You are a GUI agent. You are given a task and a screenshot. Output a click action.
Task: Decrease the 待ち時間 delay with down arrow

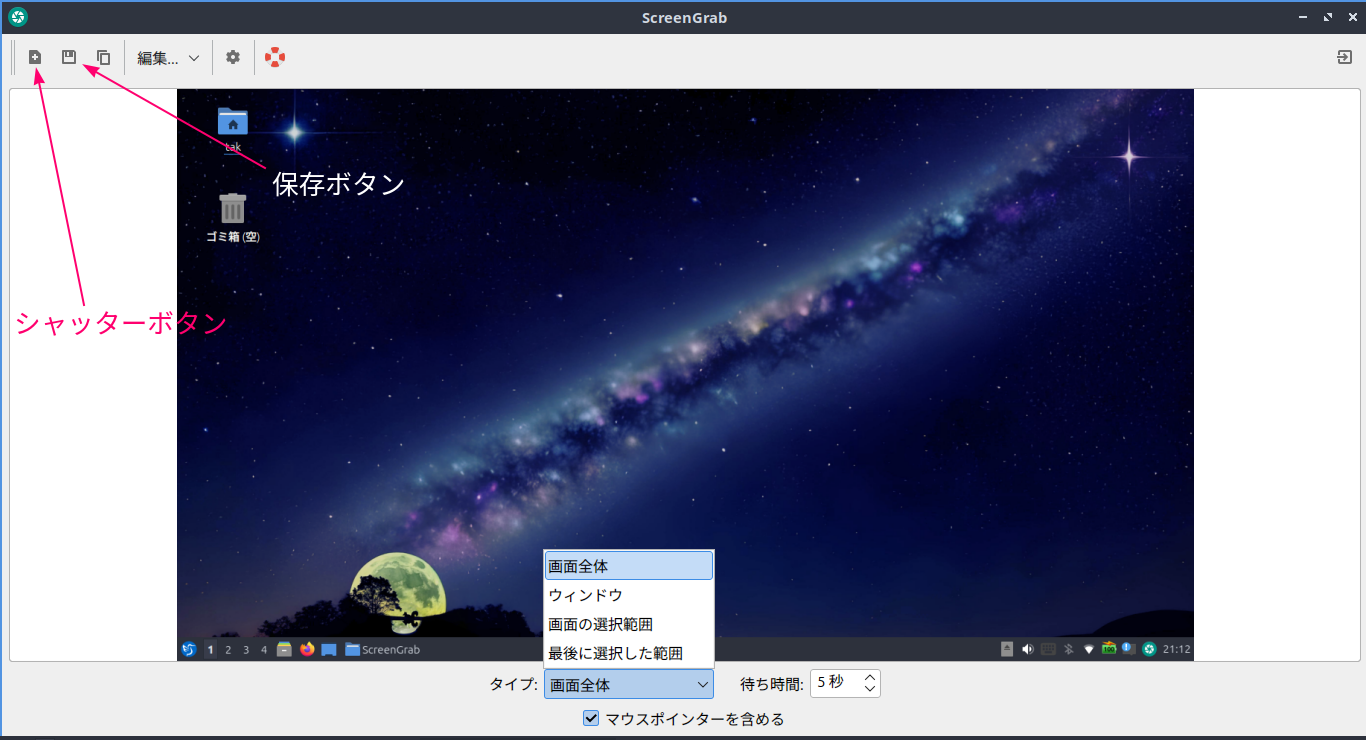coord(870,690)
